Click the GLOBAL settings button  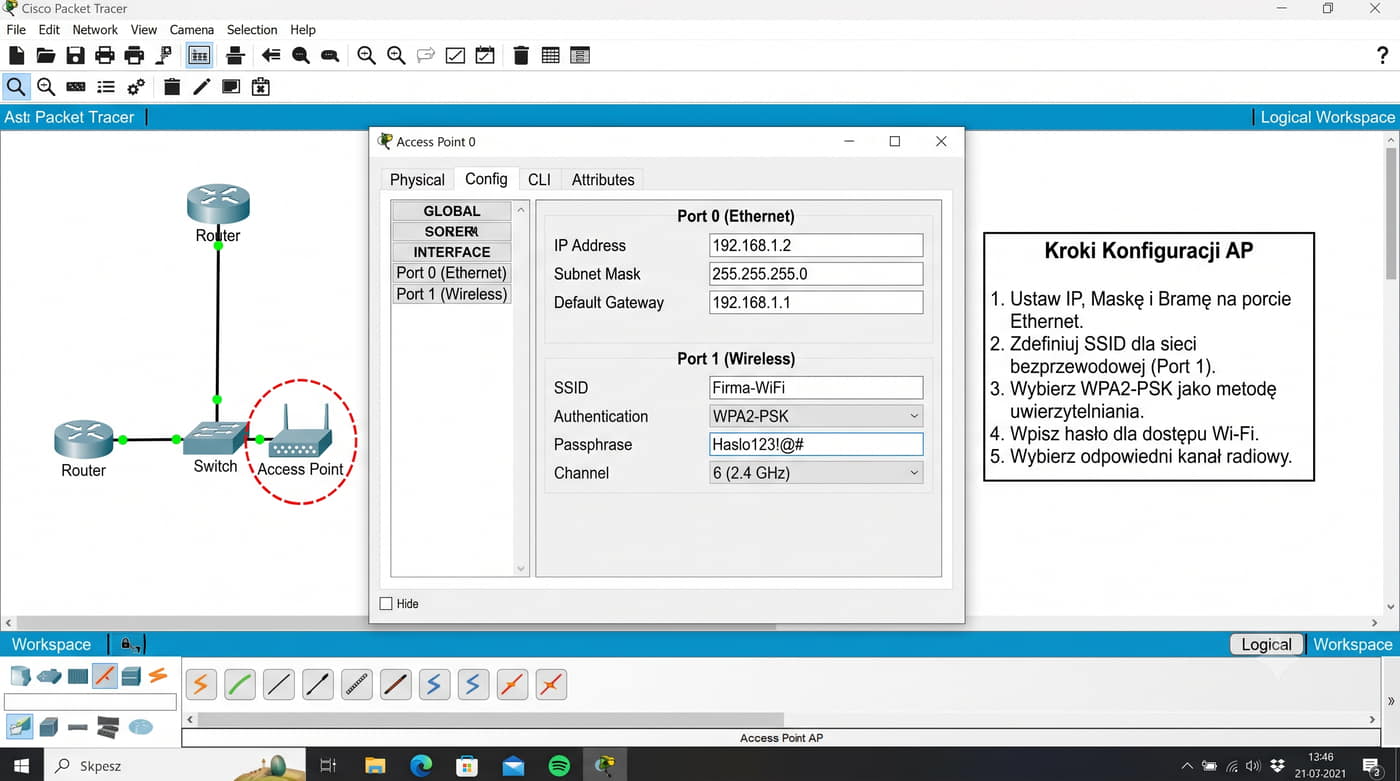click(452, 211)
